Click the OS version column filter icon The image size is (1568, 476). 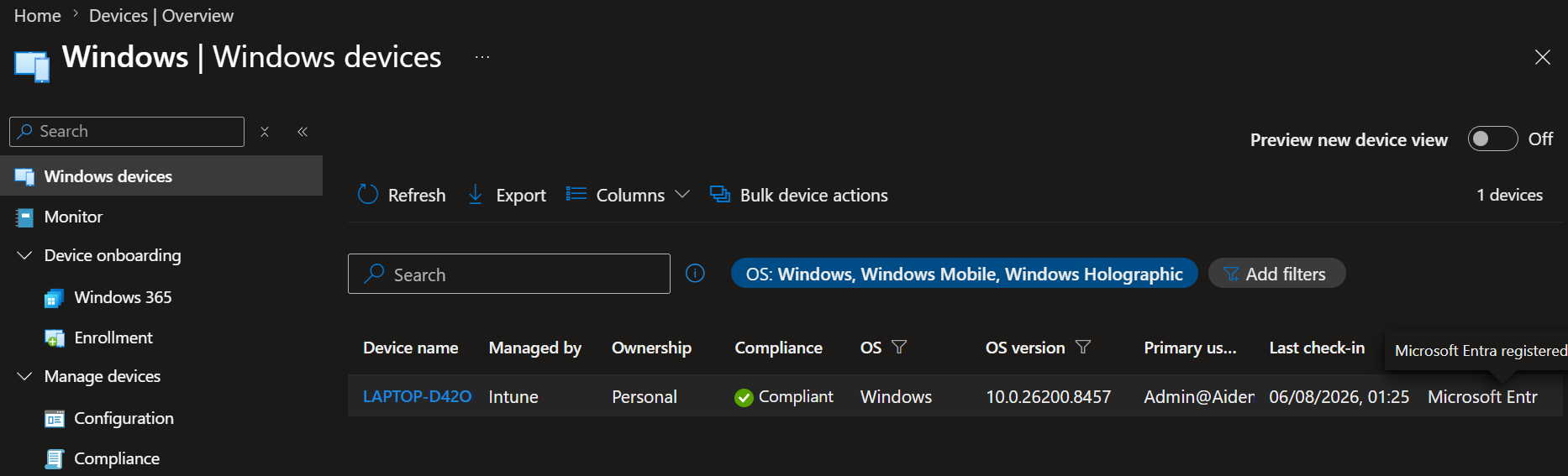tap(1083, 347)
